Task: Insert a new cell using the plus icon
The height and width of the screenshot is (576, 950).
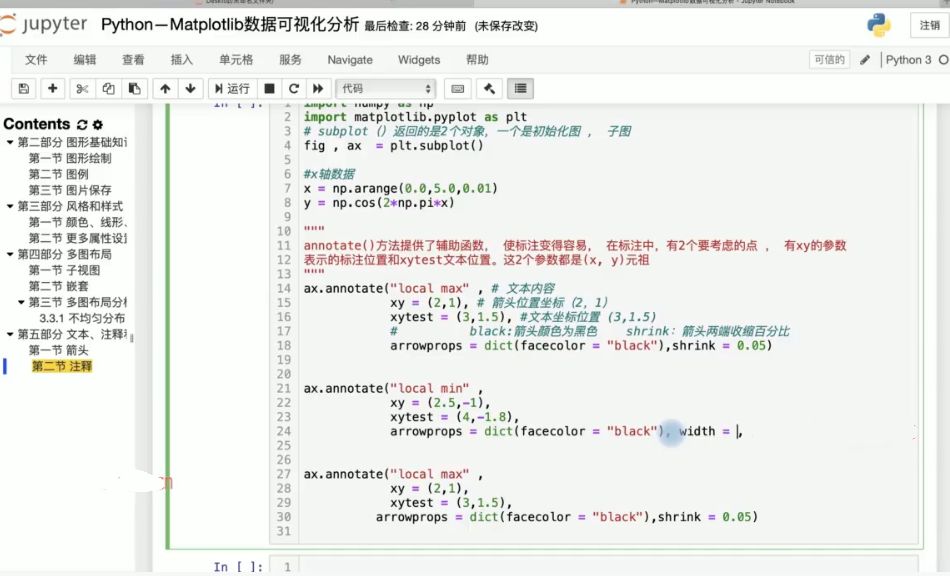Action: click(x=51, y=89)
